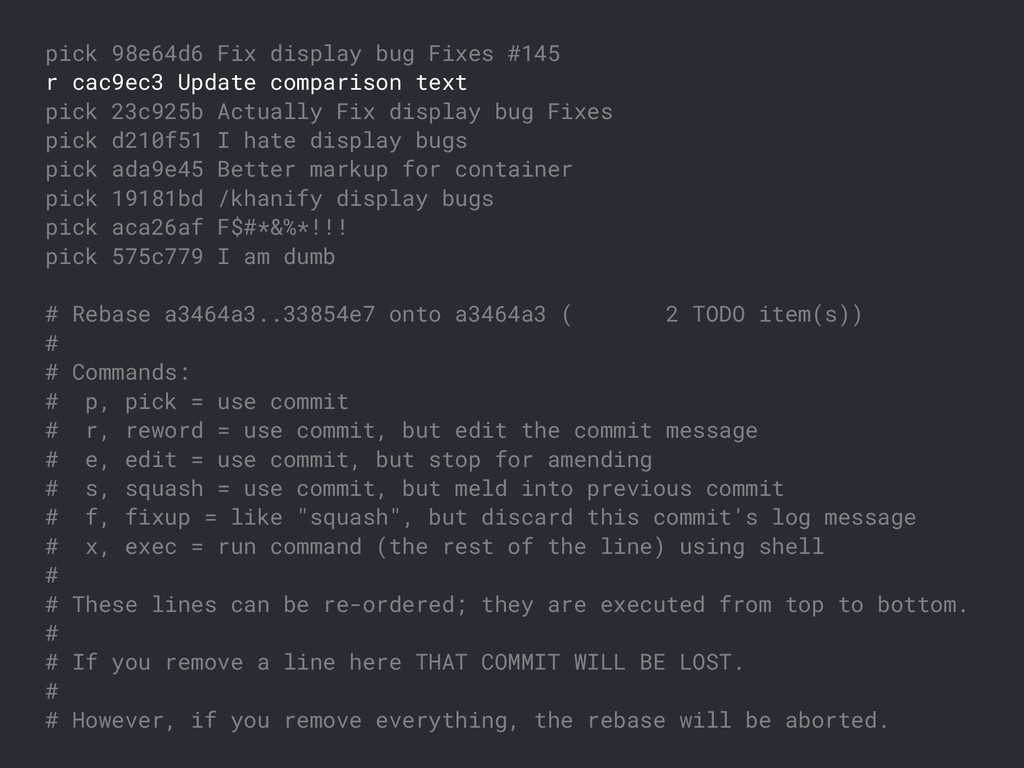
Task: Click the 'Commands:' comment heading
Action: click(131, 372)
